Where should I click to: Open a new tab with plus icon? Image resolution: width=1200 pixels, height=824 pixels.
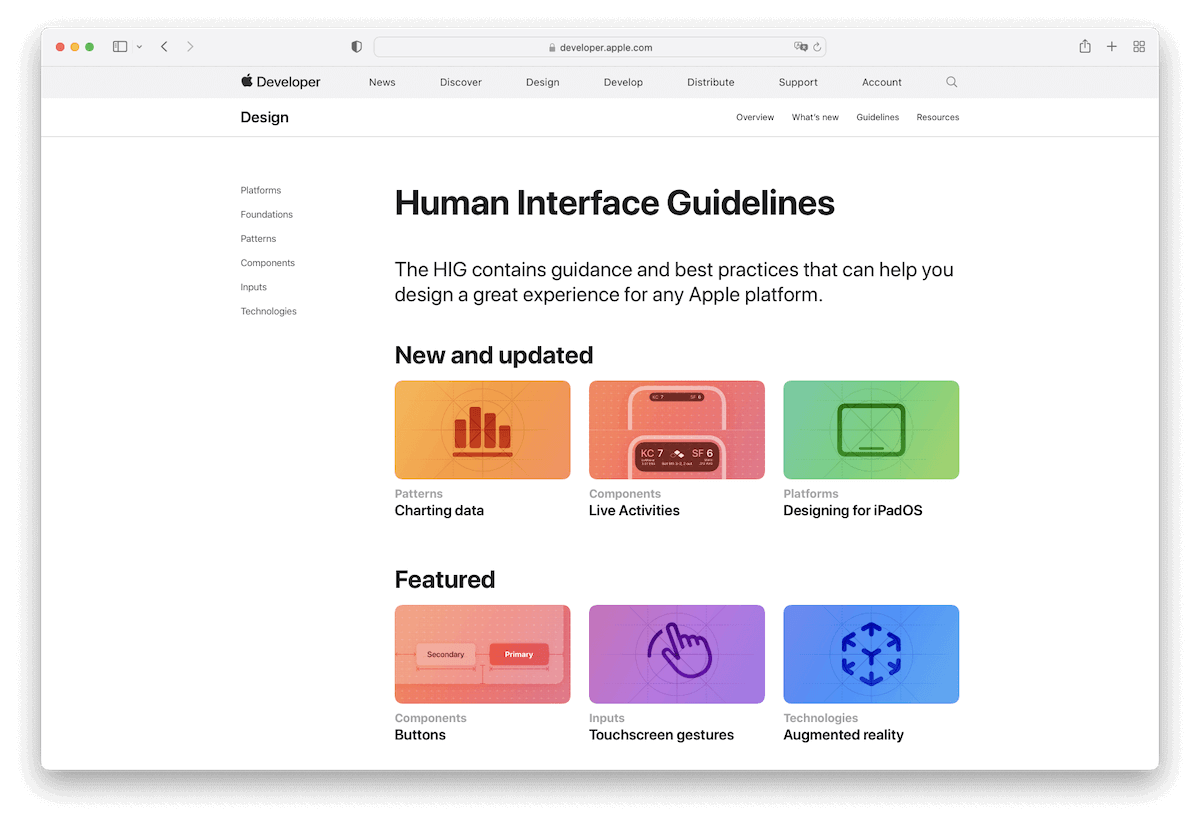pos(1112,47)
